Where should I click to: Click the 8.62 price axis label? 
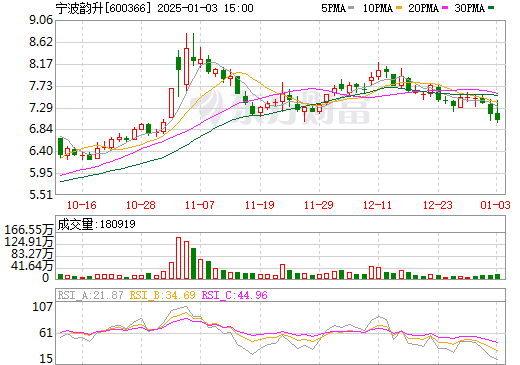coord(41,42)
